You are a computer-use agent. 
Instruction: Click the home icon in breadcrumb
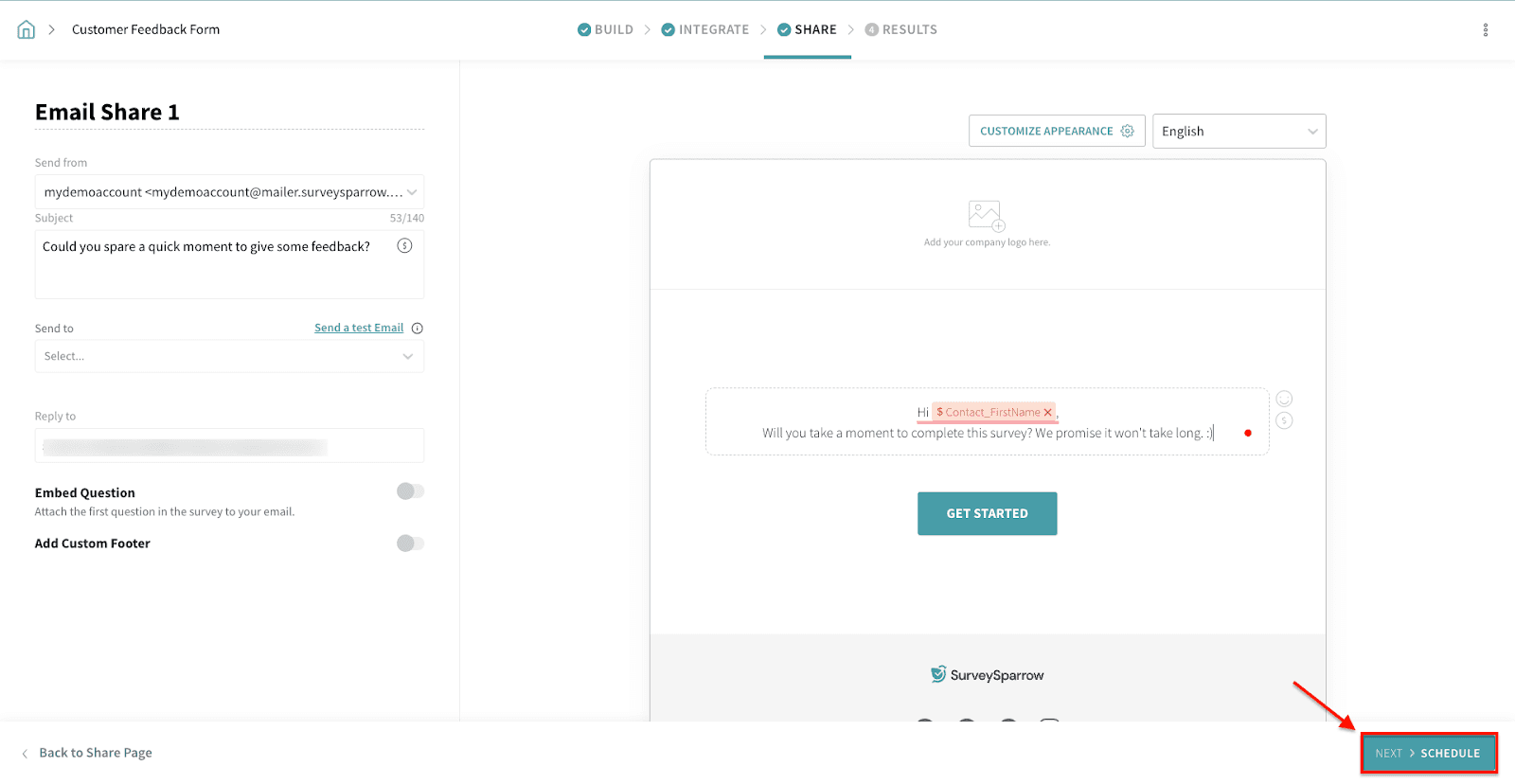tap(27, 29)
